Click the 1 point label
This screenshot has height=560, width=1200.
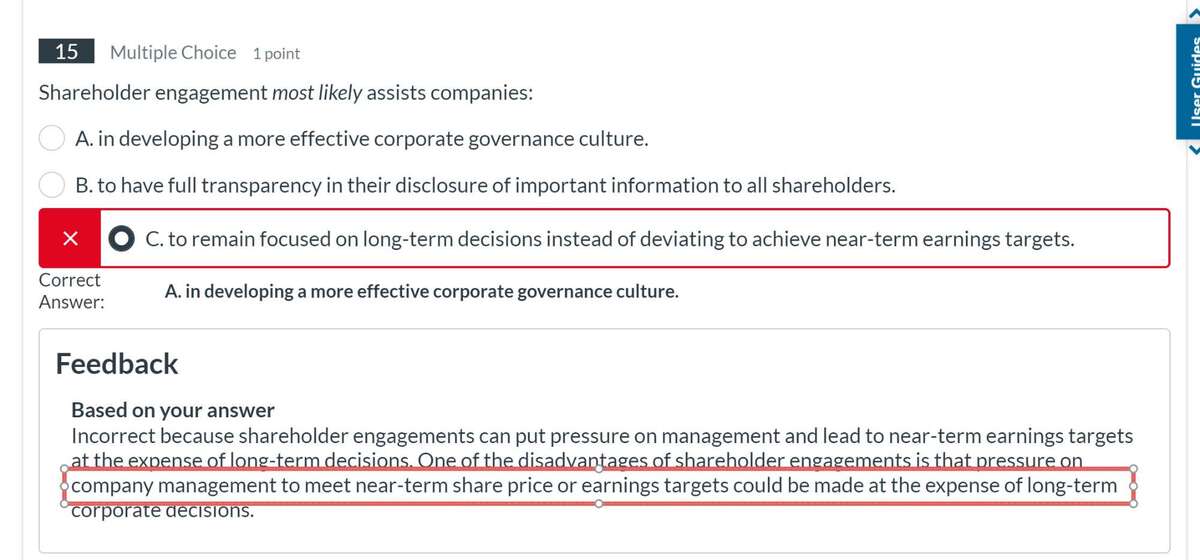pos(276,53)
